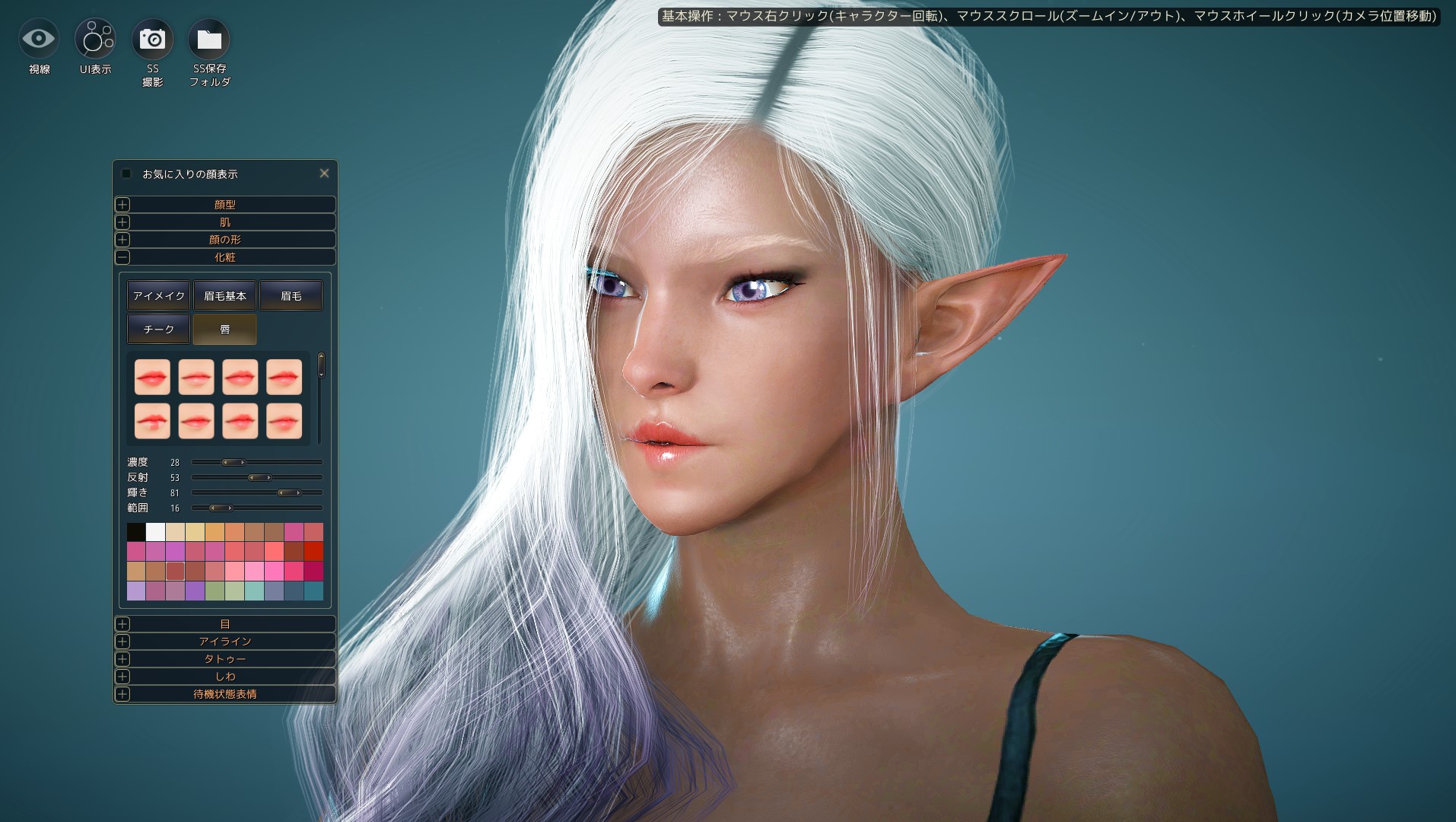Image resolution: width=1456 pixels, height=822 pixels.
Task: Click the 濃度 value 28
Action: [175, 463]
